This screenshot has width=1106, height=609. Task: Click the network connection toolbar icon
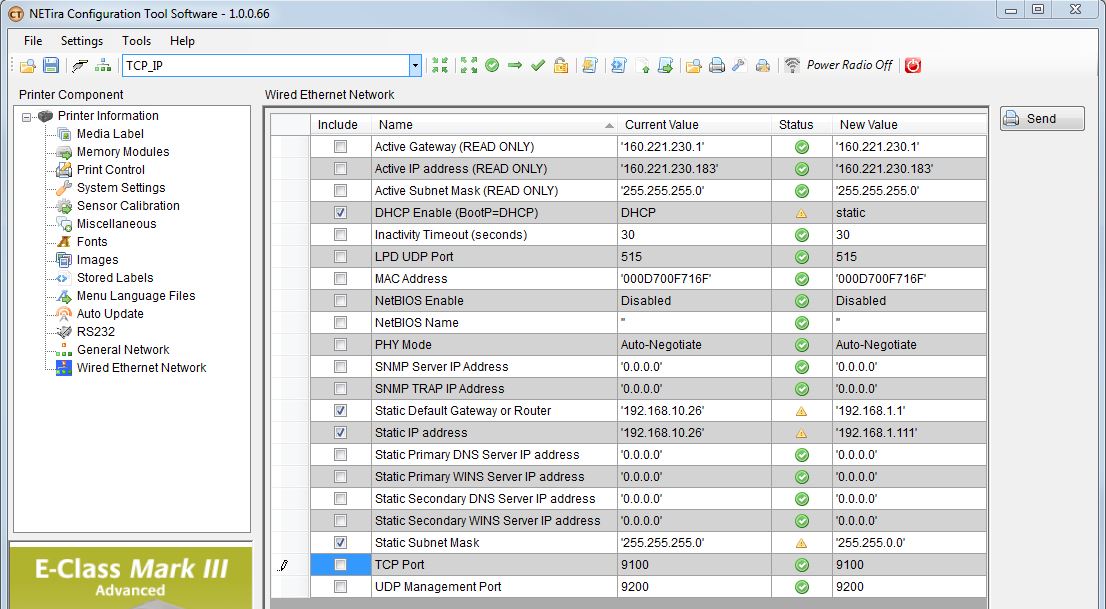[x=103, y=66]
